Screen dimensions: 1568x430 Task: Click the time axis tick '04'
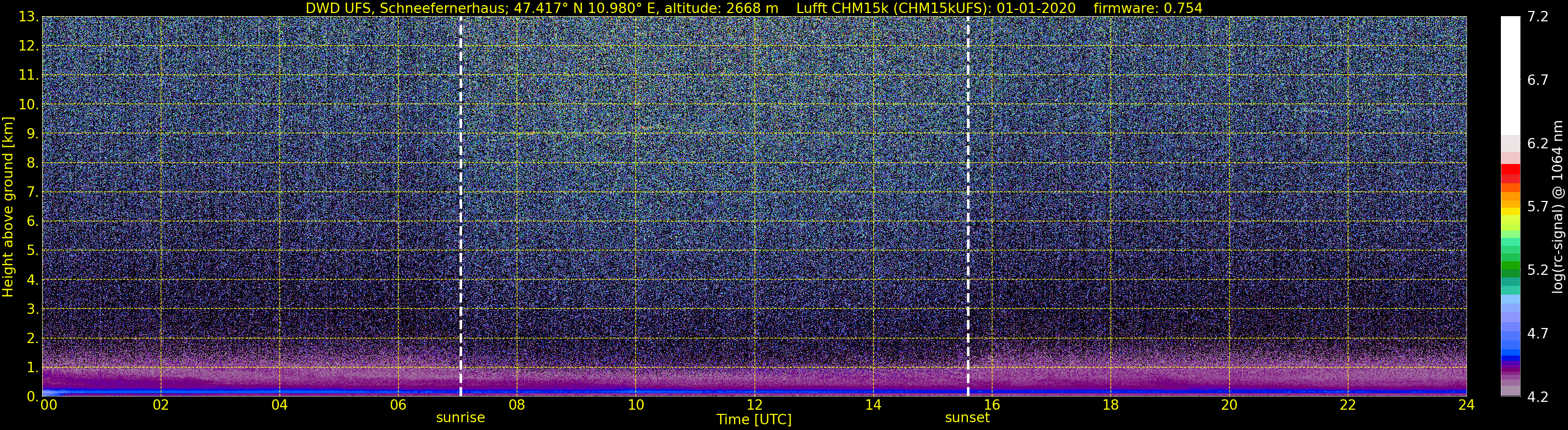pyautogui.click(x=279, y=405)
